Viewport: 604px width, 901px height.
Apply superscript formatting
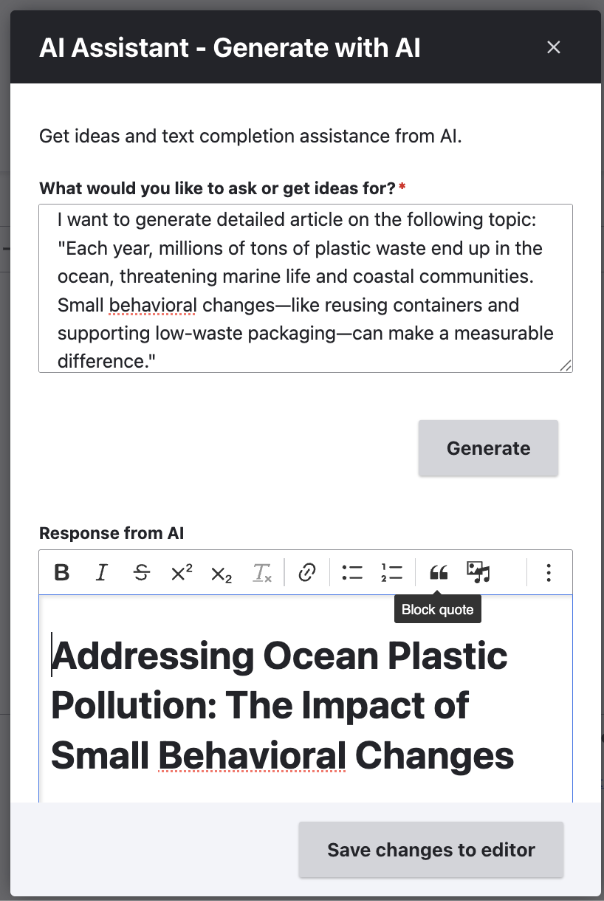tap(181, 572)
